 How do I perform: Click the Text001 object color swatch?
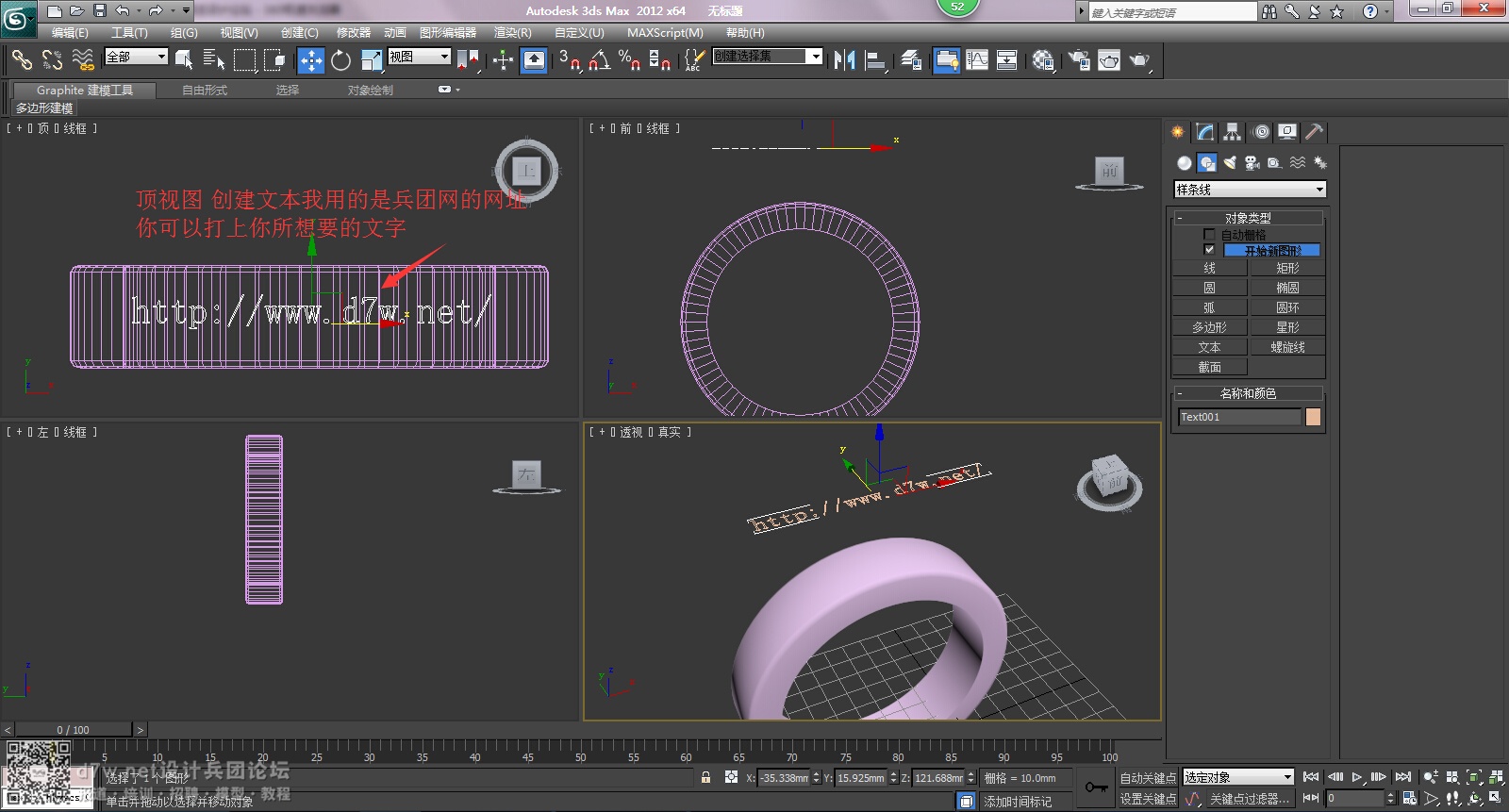coord(1313,417)
